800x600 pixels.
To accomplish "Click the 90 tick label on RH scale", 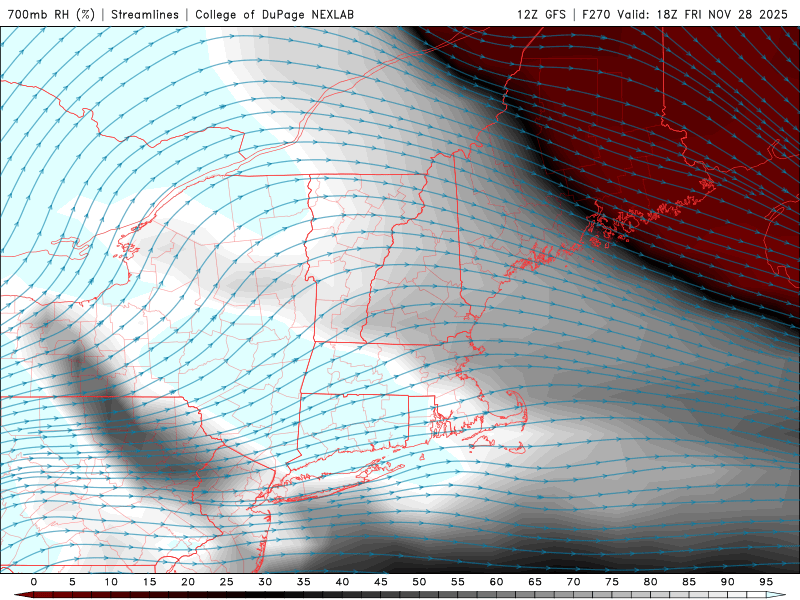I will point(727,582).
